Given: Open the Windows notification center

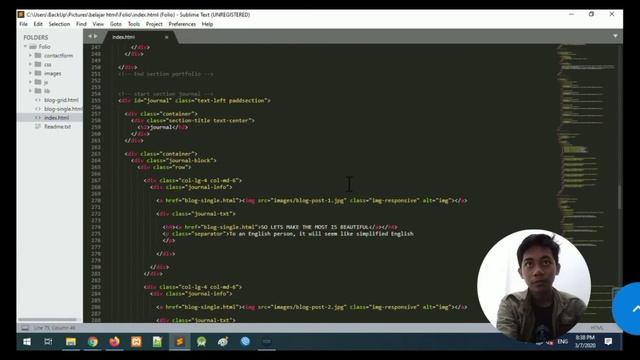Looking at the screenshot, I should tap(608, 342).
